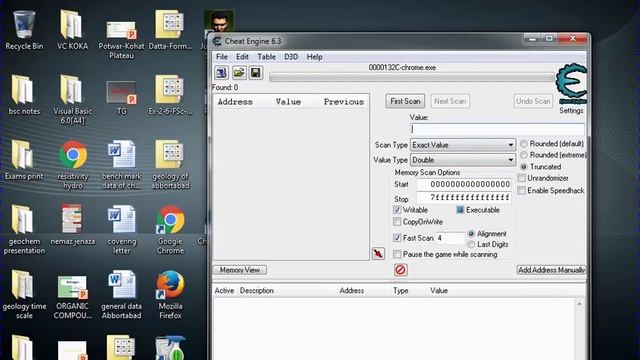The height and width of the screenshot is (360, 640).
Task: Enable Pause the game while scanning
Action: point(397,254)
